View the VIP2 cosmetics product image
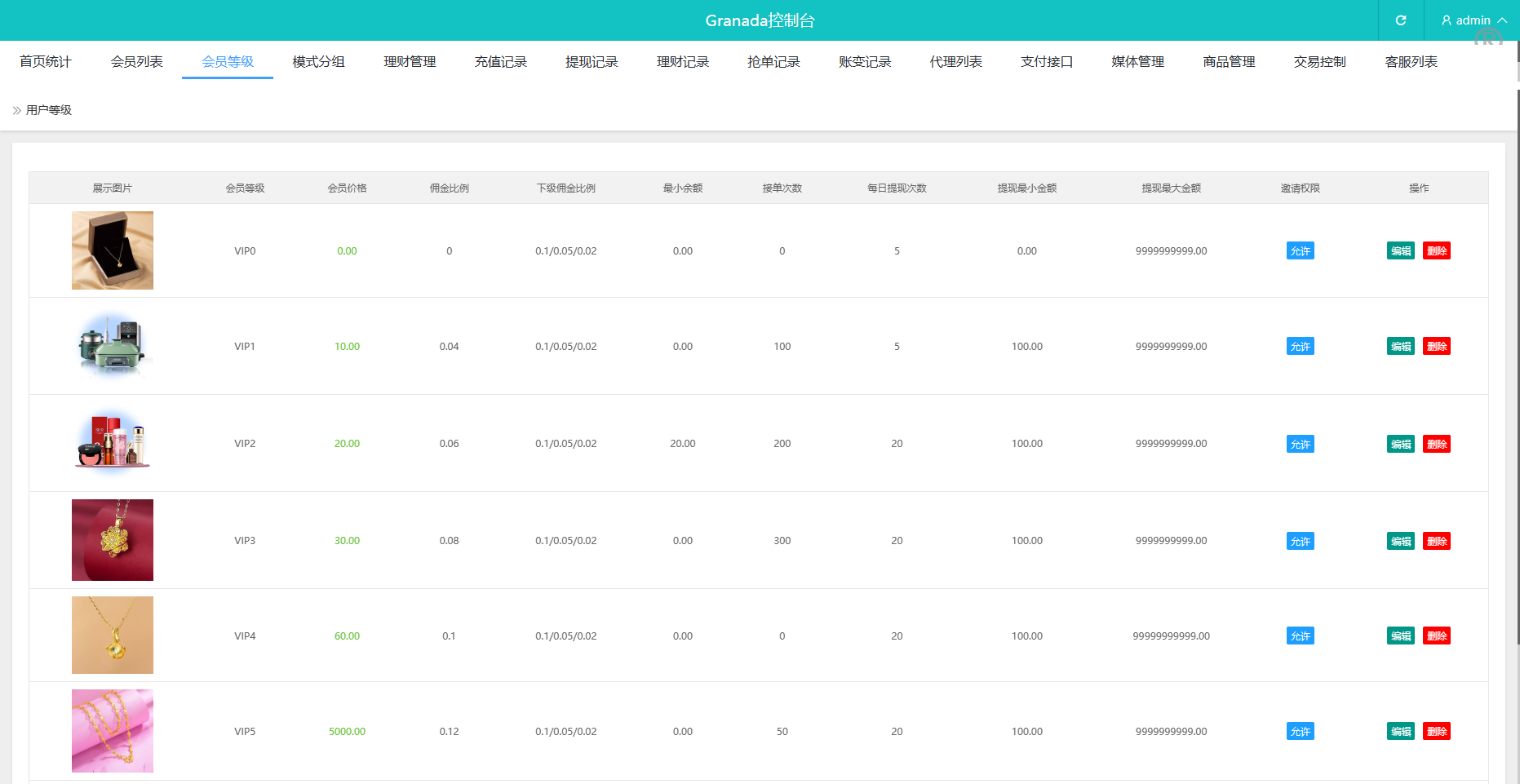The image size is (1520, 784). click(113, 443)
